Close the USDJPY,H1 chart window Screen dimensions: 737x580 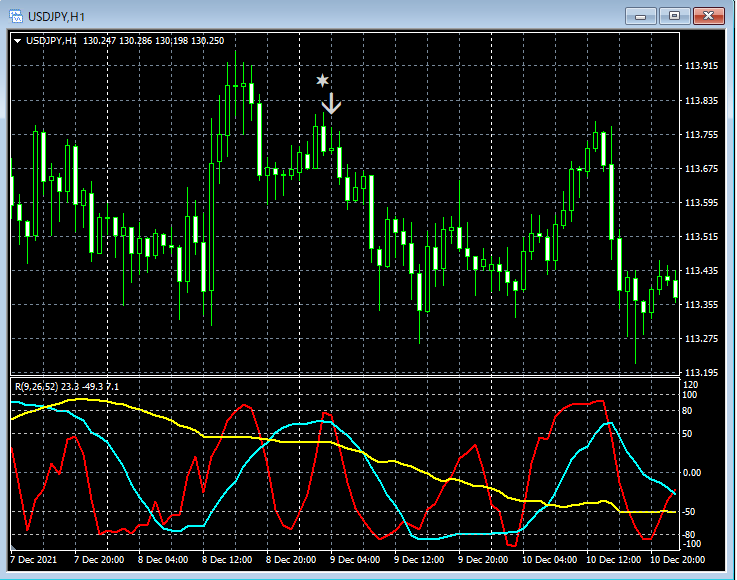tap(709, 16)
